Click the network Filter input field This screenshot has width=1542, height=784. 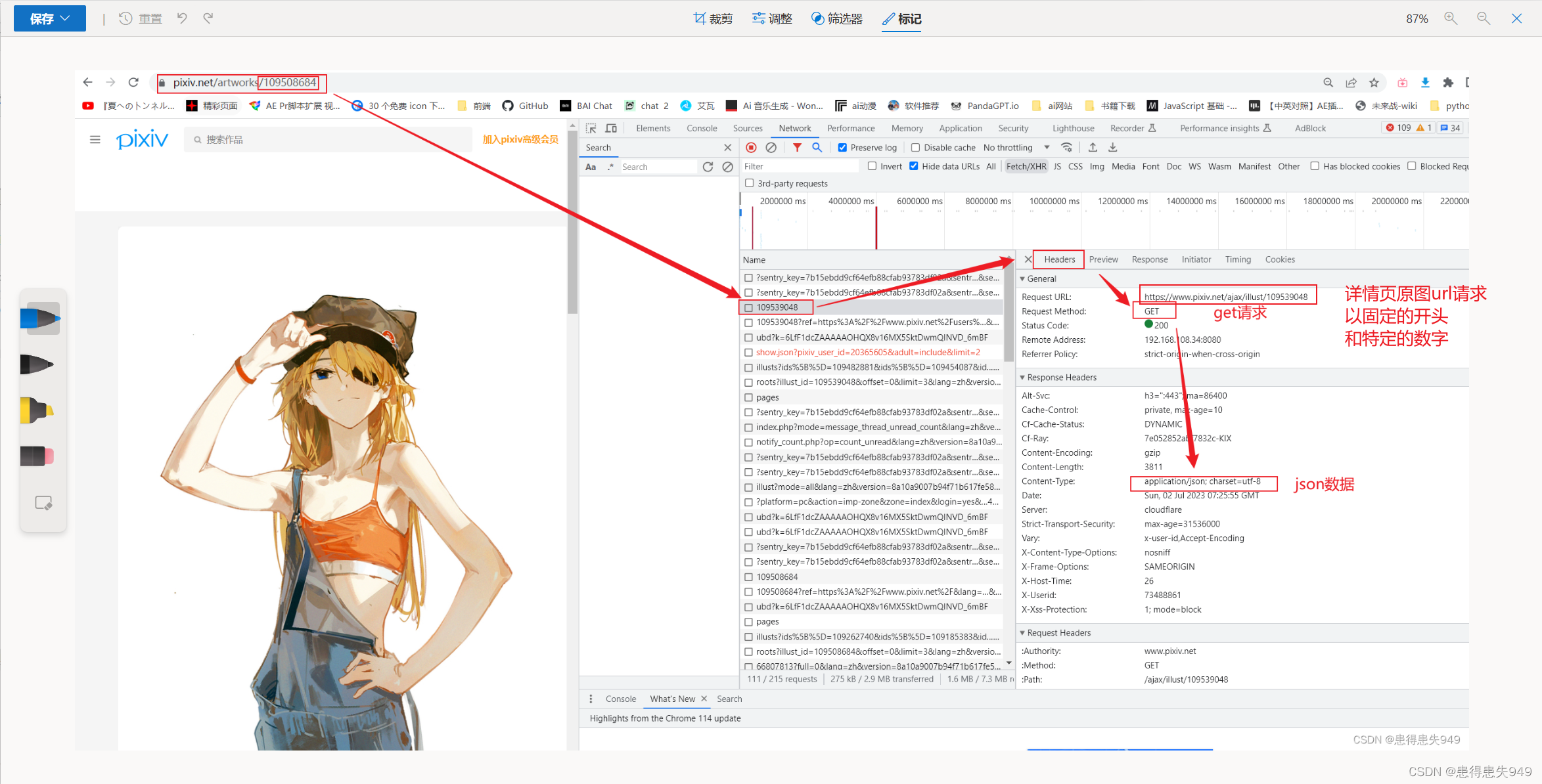[x=800, y=166]
